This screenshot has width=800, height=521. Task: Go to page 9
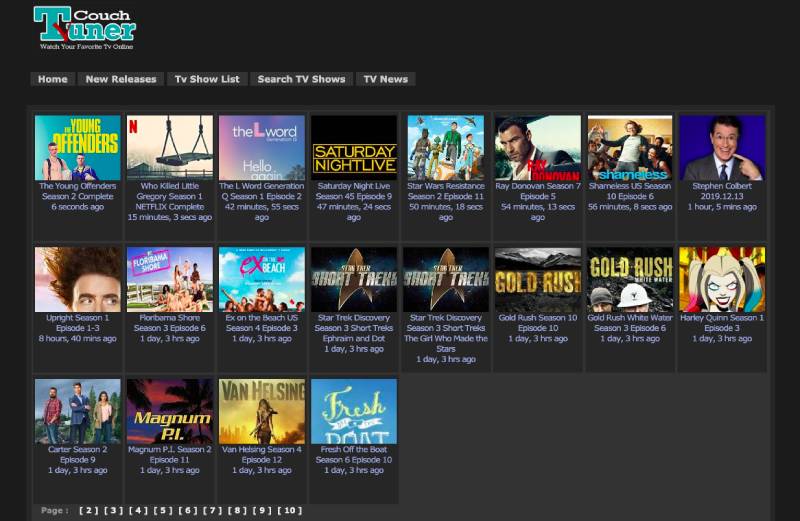pyautogui.click(x=262, y=510)
